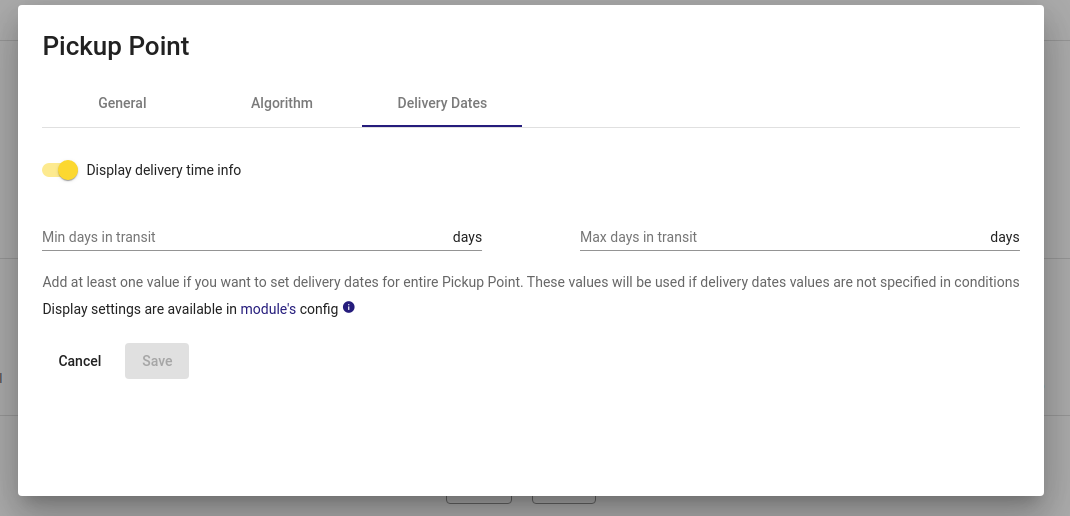Click the info icon next to config

click(349, 307)
